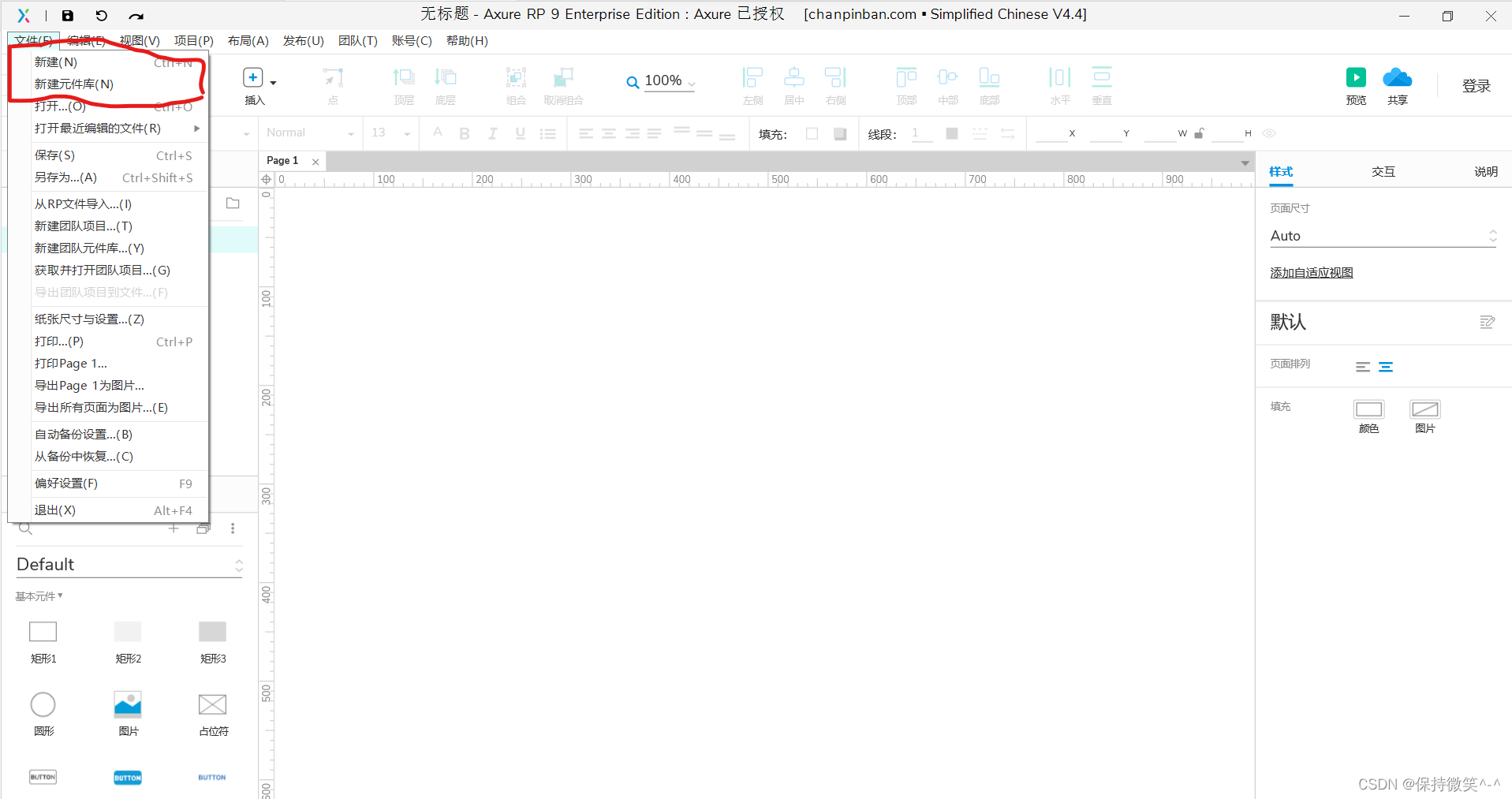Switch to the 交互 (Interactions) tab
Viewport: 1512px width, 799px height.
click(x=1383, y=171)
